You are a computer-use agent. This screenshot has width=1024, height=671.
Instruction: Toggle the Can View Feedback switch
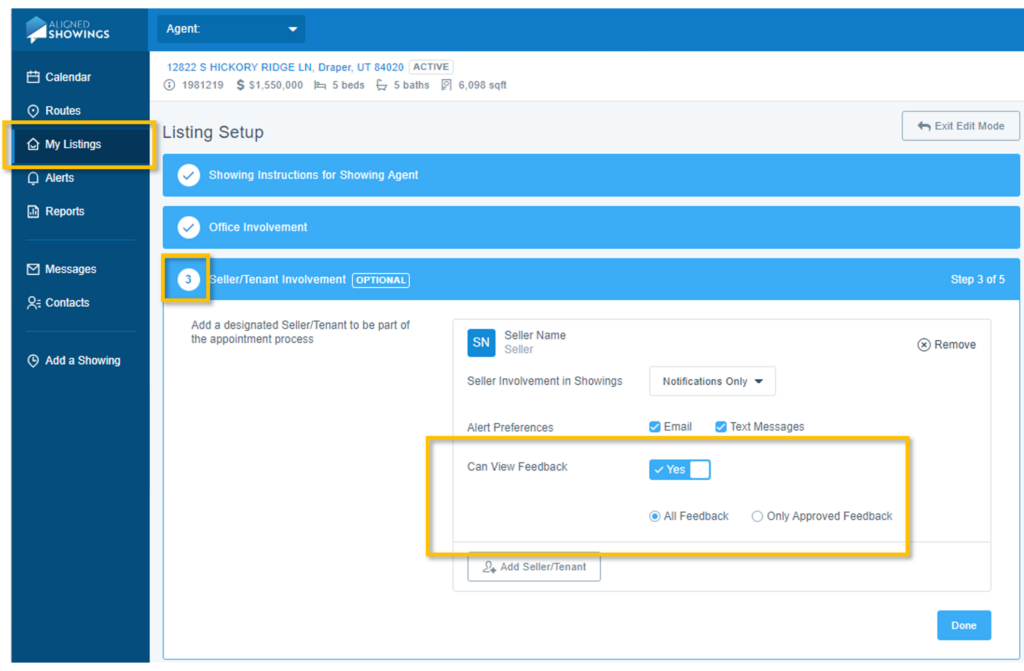pyautogui.click(x=680, y=469)
